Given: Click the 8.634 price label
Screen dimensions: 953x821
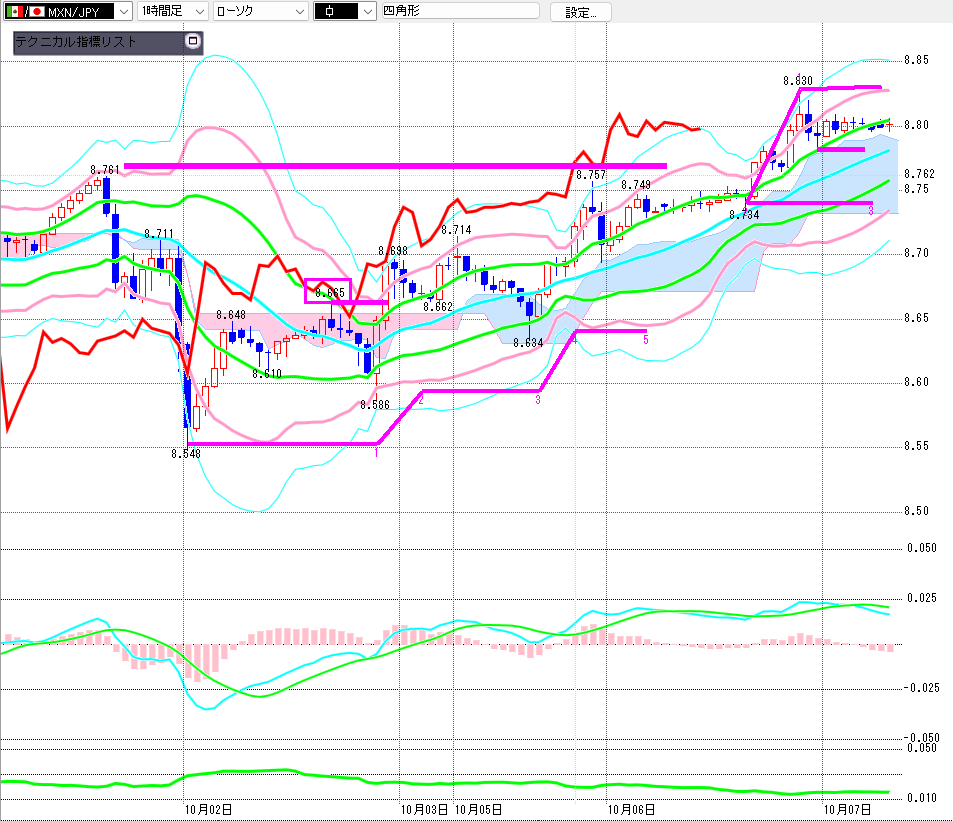Looking at the screenshot, I should [528, 343].
